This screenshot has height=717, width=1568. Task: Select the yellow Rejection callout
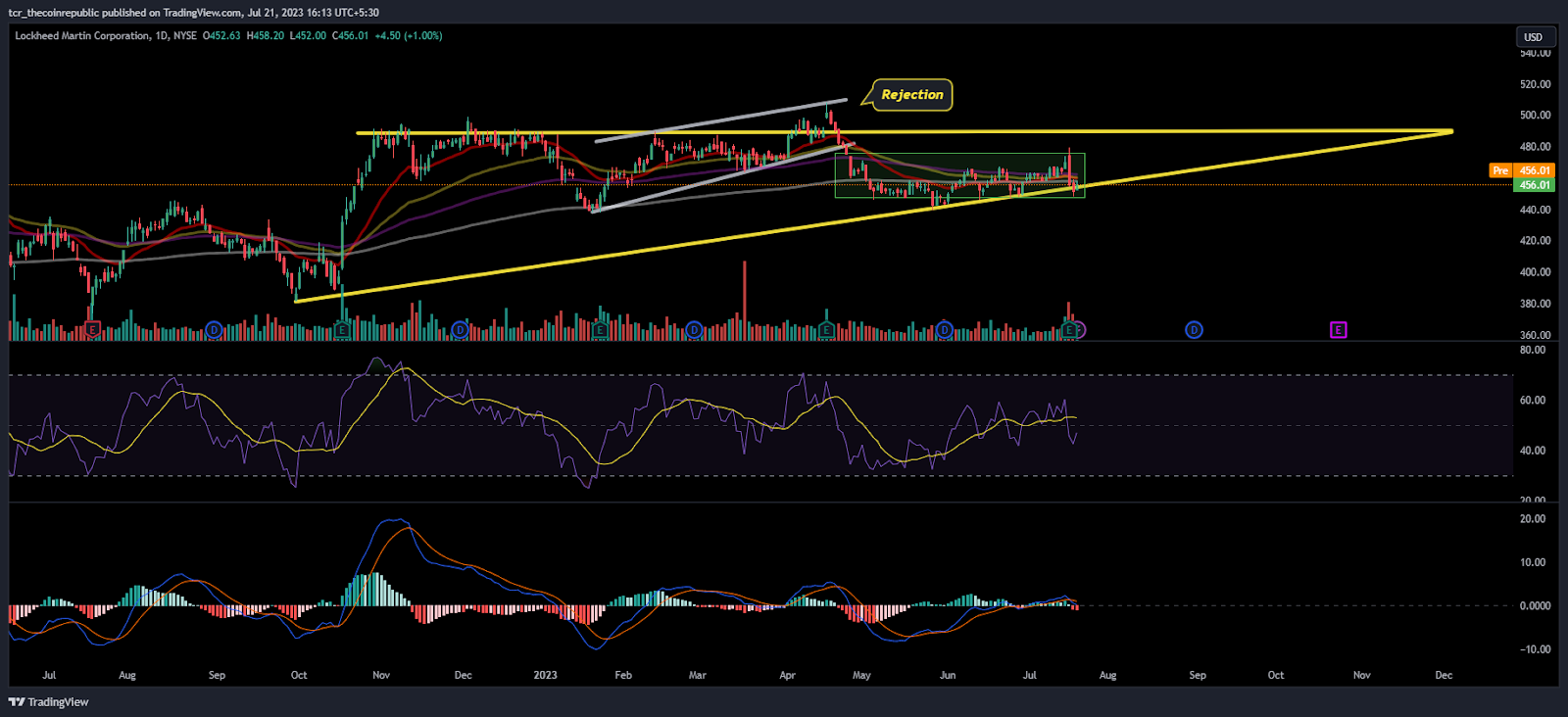(911, 94)
